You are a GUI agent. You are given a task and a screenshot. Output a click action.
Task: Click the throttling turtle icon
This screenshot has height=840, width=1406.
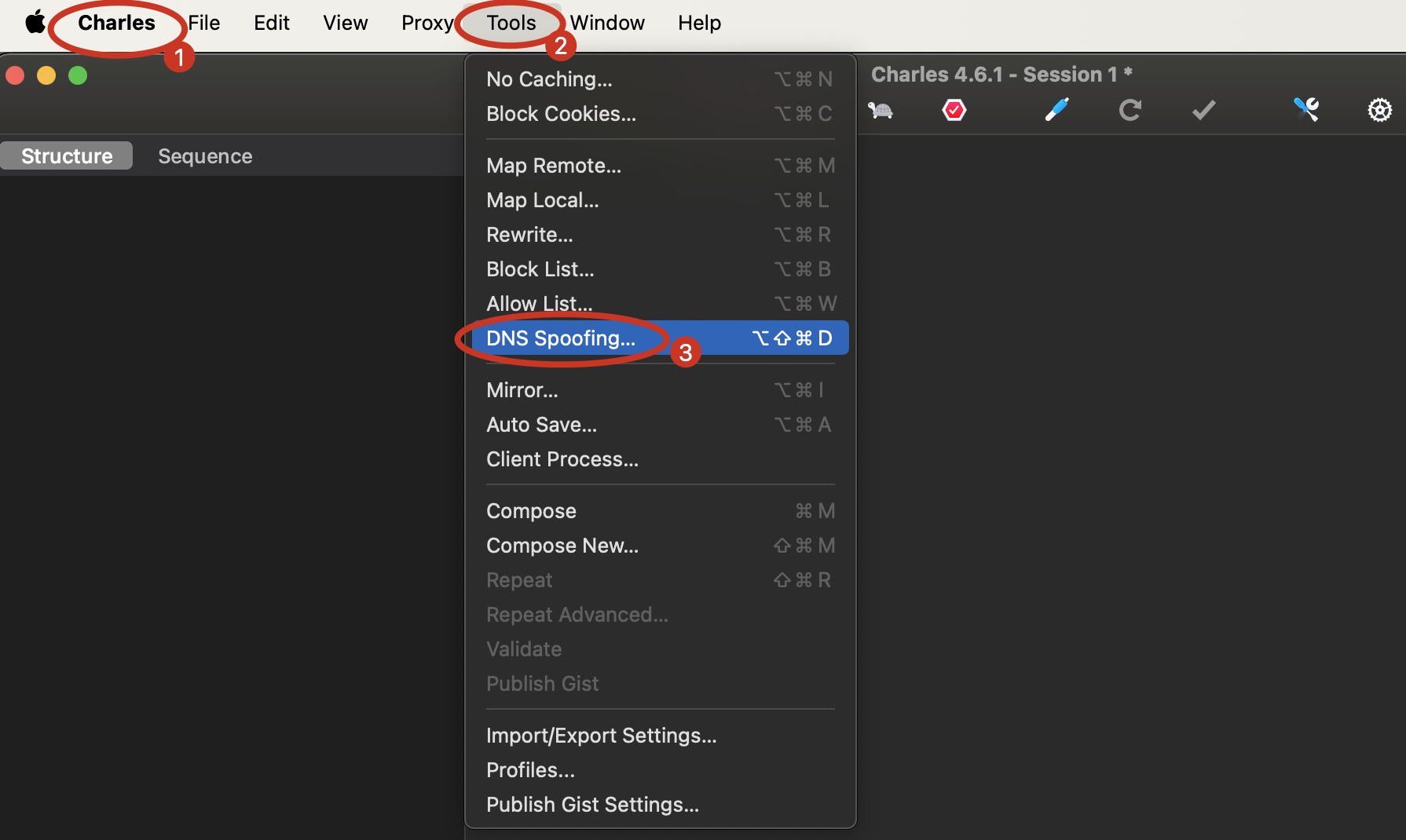coord(881,110)
